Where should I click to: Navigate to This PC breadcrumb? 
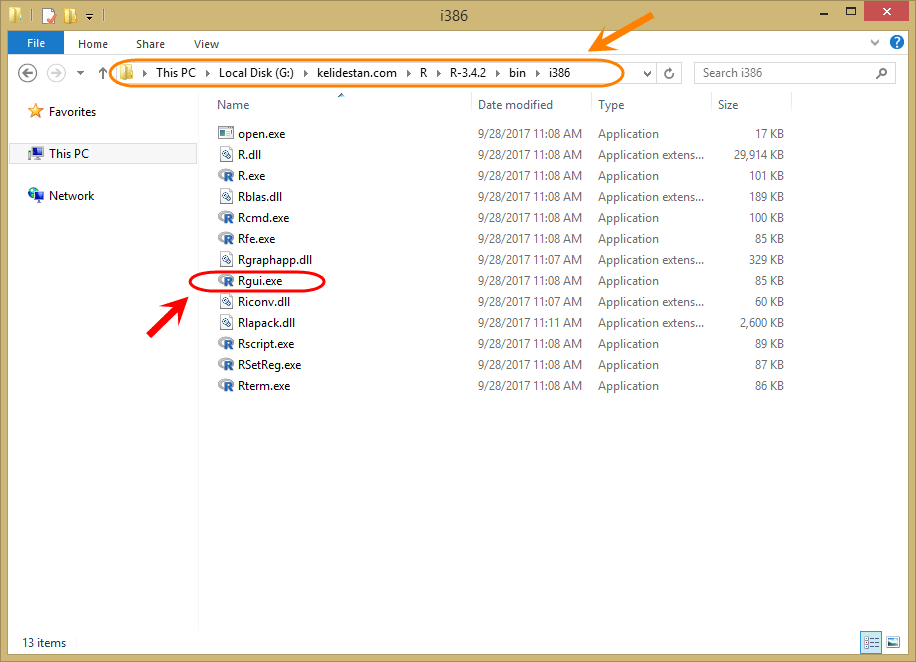(x=176, y=73)
